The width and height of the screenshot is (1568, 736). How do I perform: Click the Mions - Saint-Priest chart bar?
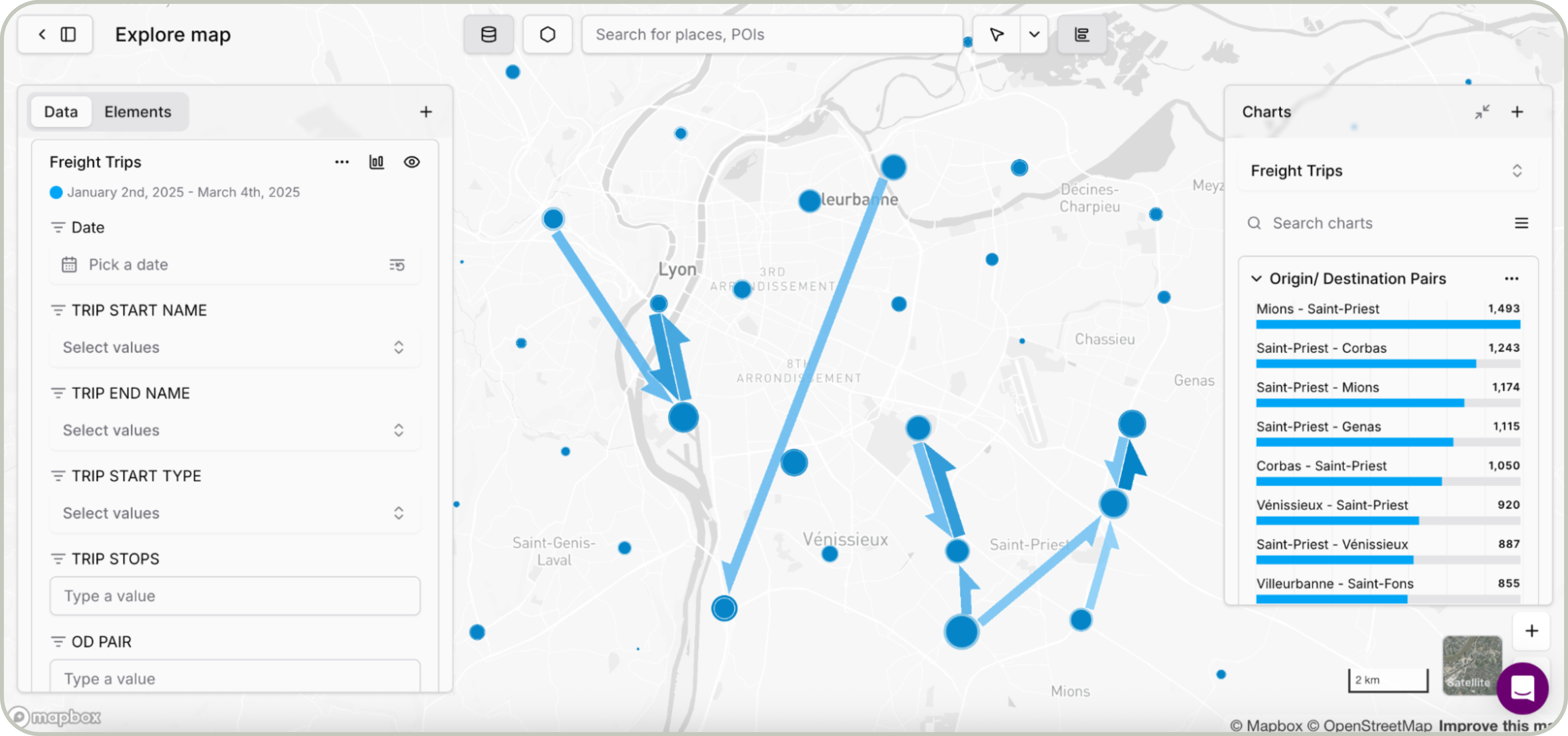point(1387,324)
